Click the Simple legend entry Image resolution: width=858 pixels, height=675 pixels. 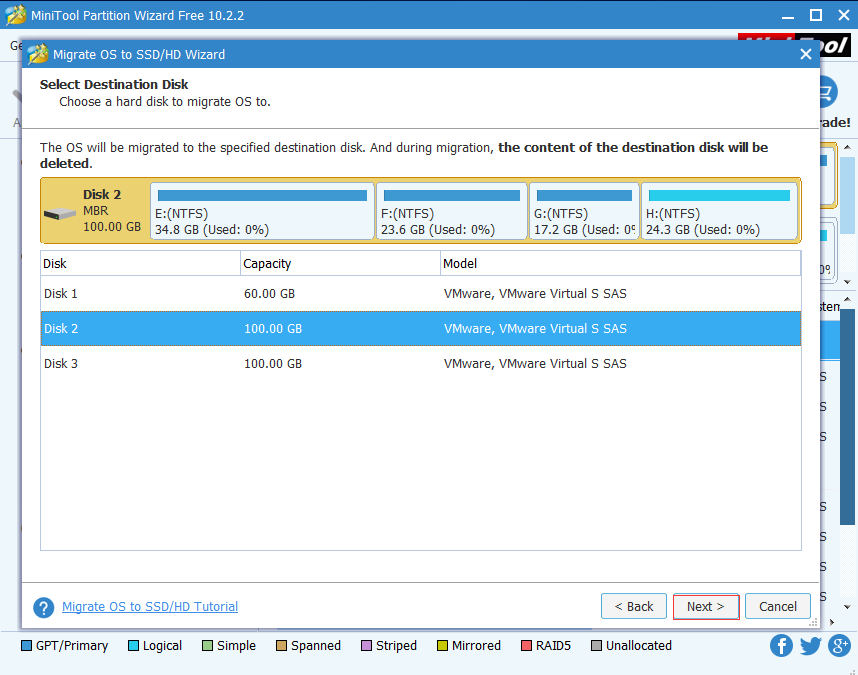click(229, 646)
